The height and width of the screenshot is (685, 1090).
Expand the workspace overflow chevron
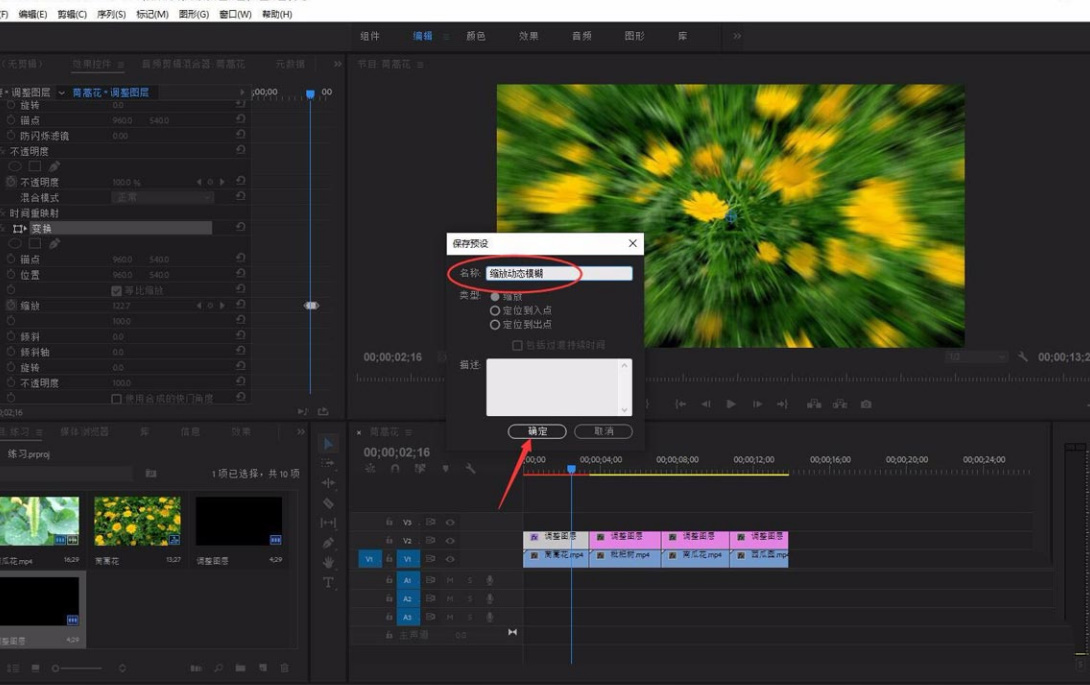737,36
